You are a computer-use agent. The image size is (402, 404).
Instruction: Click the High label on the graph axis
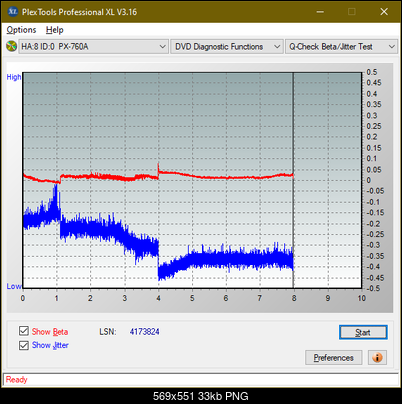(x=14, y=77)
